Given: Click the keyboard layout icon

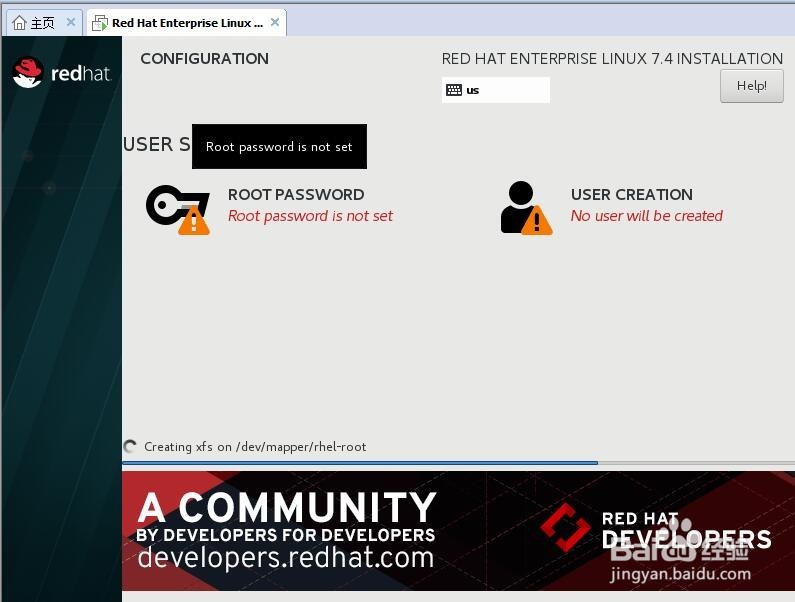Looking at the screenshot, I should (454, 90).
